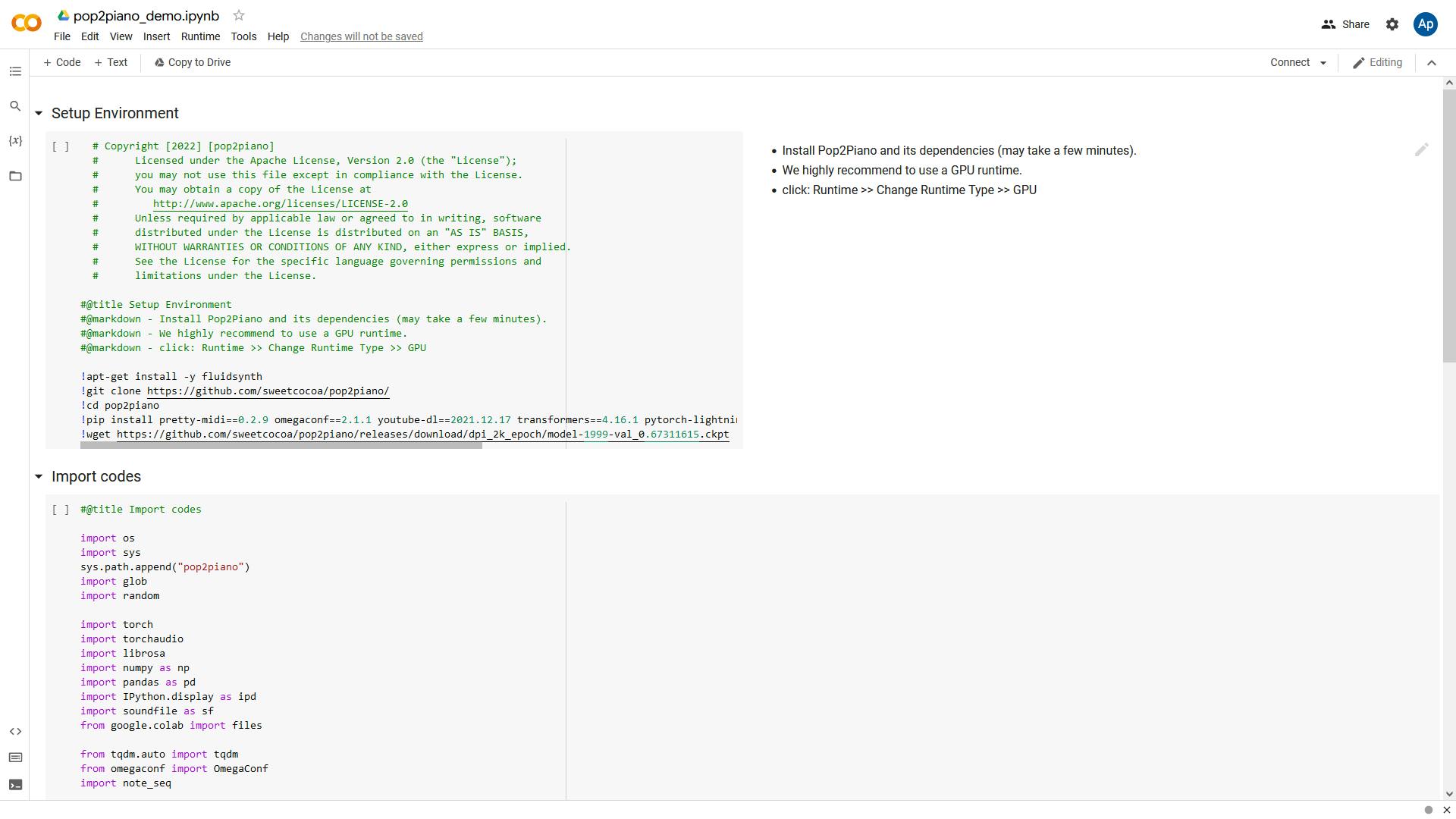Viewport: 1456px width, 819px height.
Task: Open the Tools menu
Action: pyautogui.click(x=243, y=36)
